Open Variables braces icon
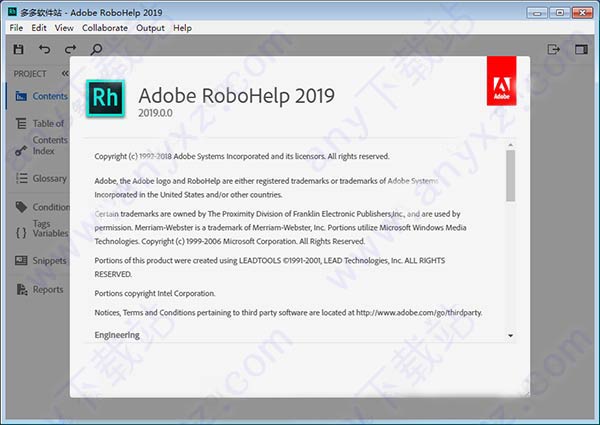The width and height of the screenshot is (600, 425). (x=21, y=233)
